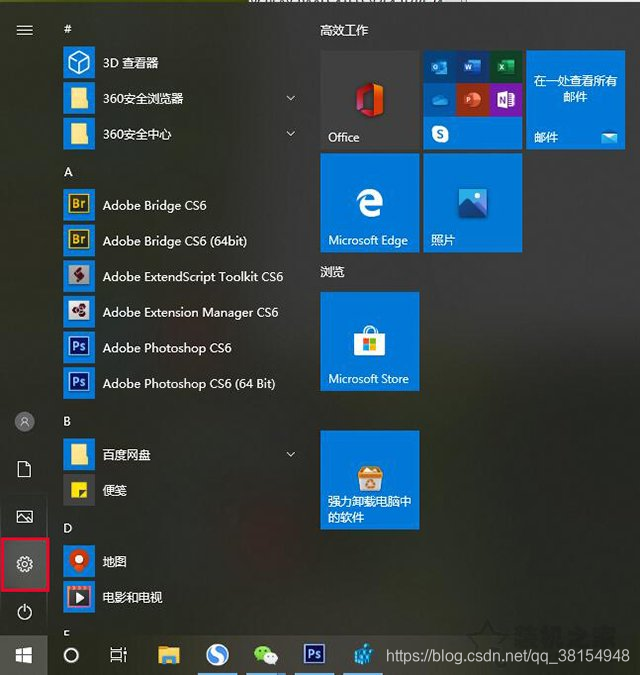This screenshot has height=675, width=640.
Task: Click the letter A section header
Action: 68,172
